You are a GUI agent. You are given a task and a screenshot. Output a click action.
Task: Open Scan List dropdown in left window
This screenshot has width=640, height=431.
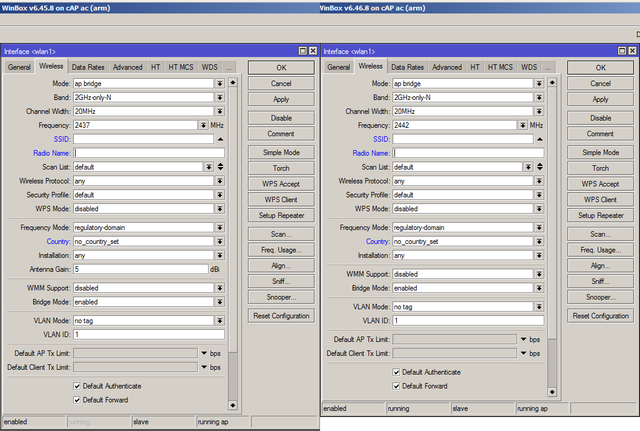click(x=209, y=167)
